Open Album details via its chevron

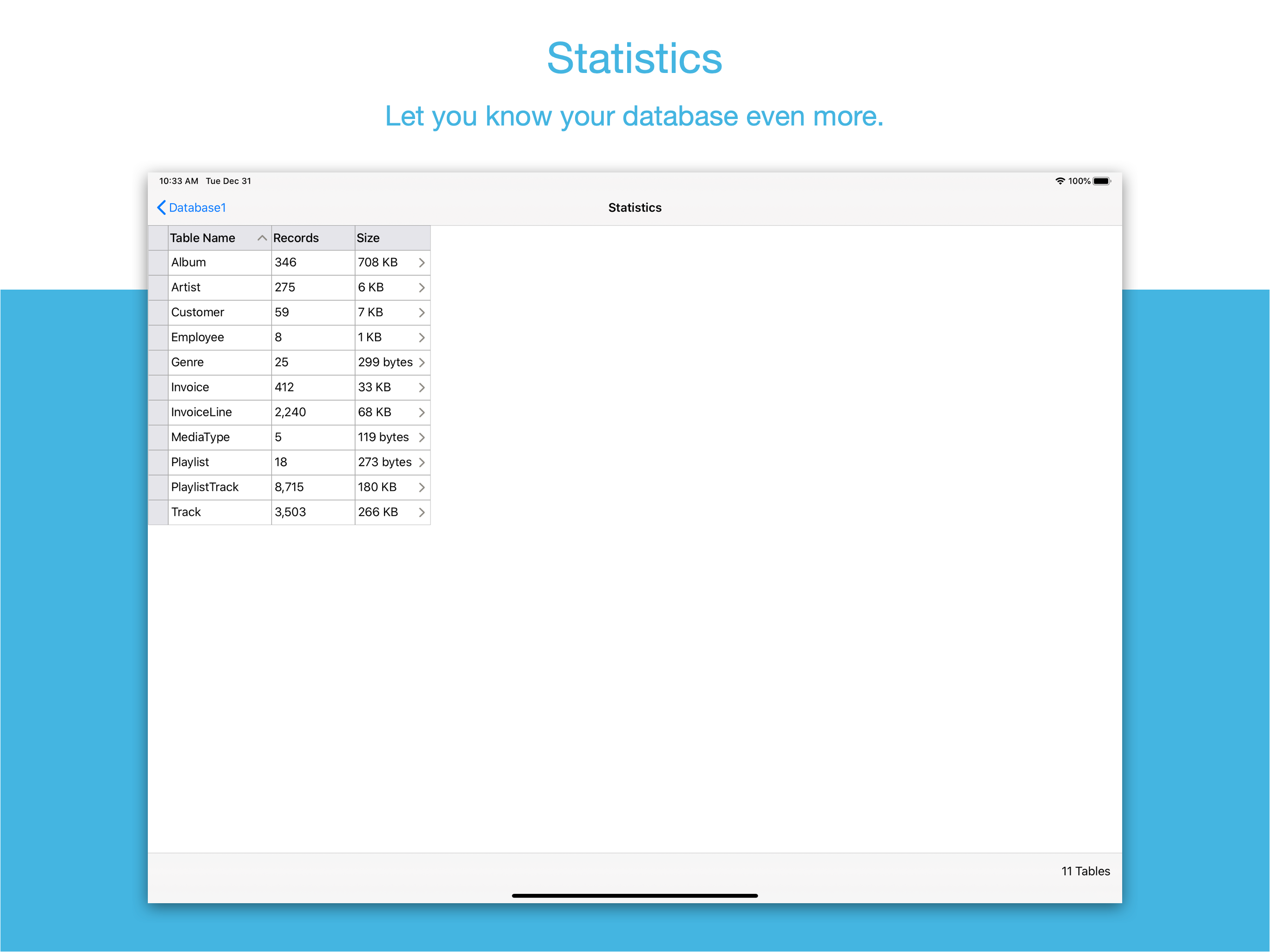tap(422, 262)
